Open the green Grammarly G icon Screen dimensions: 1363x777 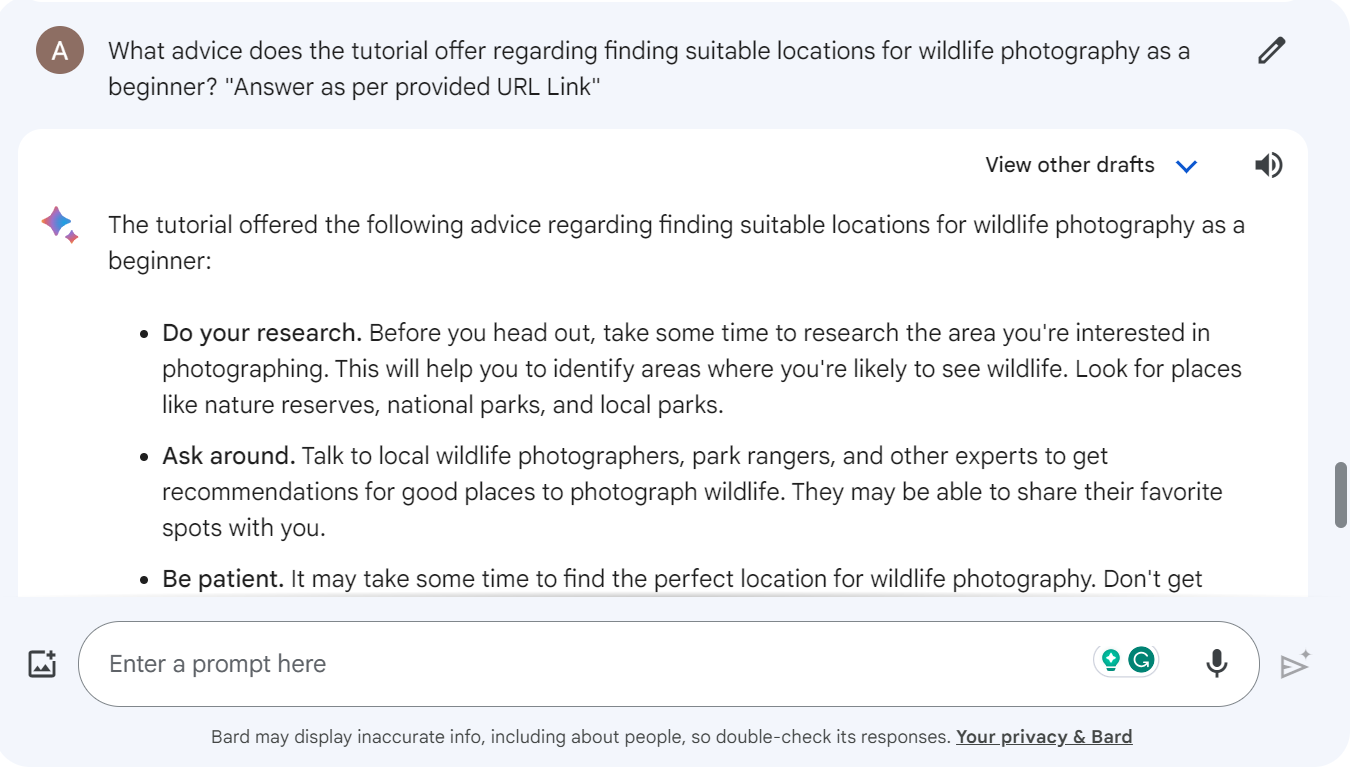tap(1141, 660)
